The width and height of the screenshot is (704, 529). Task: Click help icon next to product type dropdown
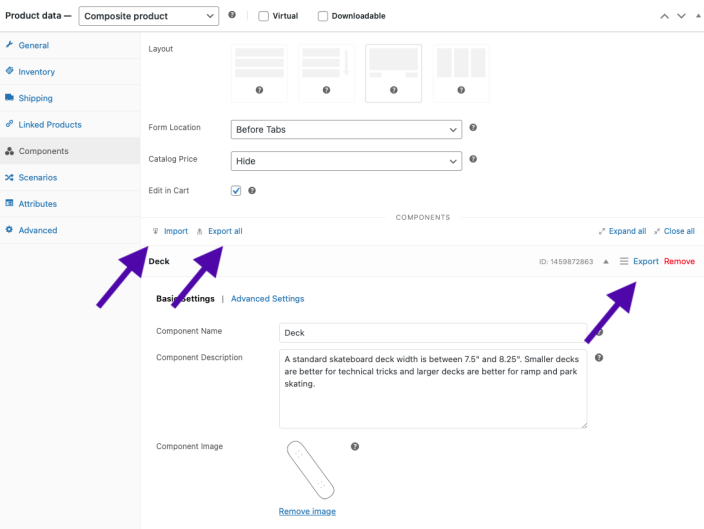coord(232,16)
